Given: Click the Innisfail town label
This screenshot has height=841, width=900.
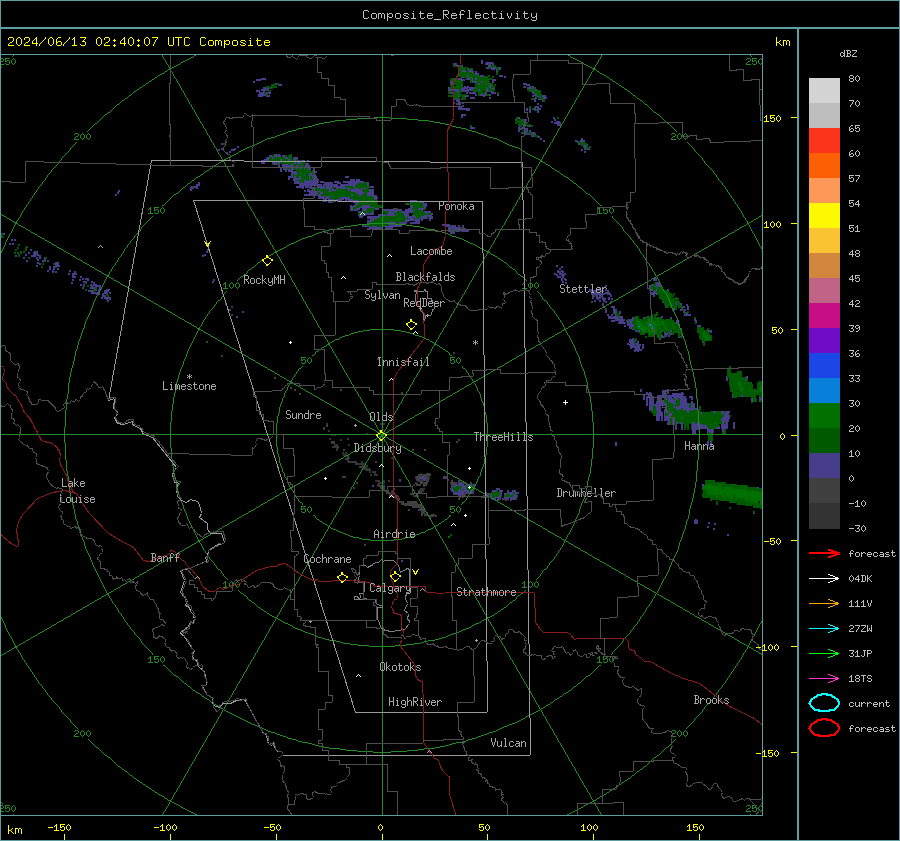Looking at the screenshot, I should pos(403,362).
